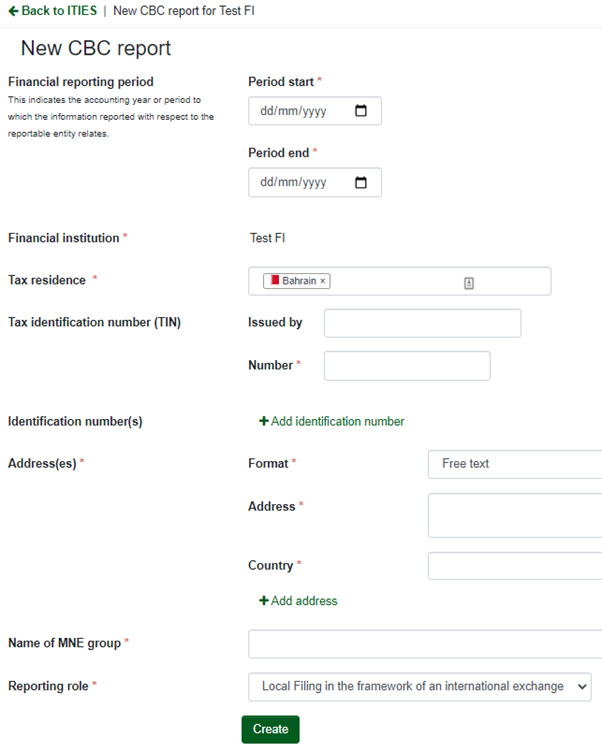The image size is (602, 752).
Task: Open the address Country selection field
Action: (515, 566)
